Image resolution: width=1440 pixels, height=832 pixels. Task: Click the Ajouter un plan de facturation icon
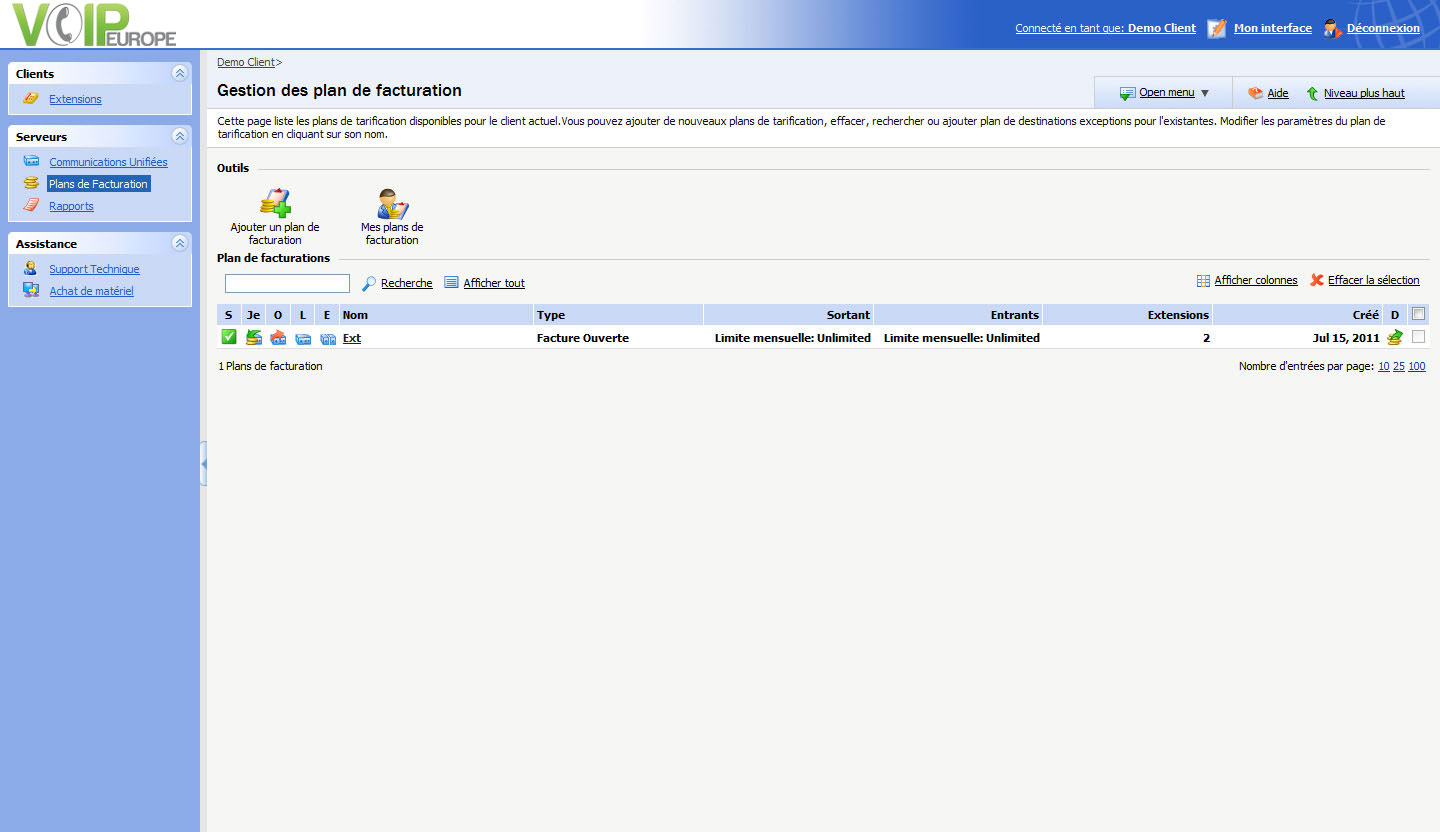pyautogui.click(x=275, y=203)
